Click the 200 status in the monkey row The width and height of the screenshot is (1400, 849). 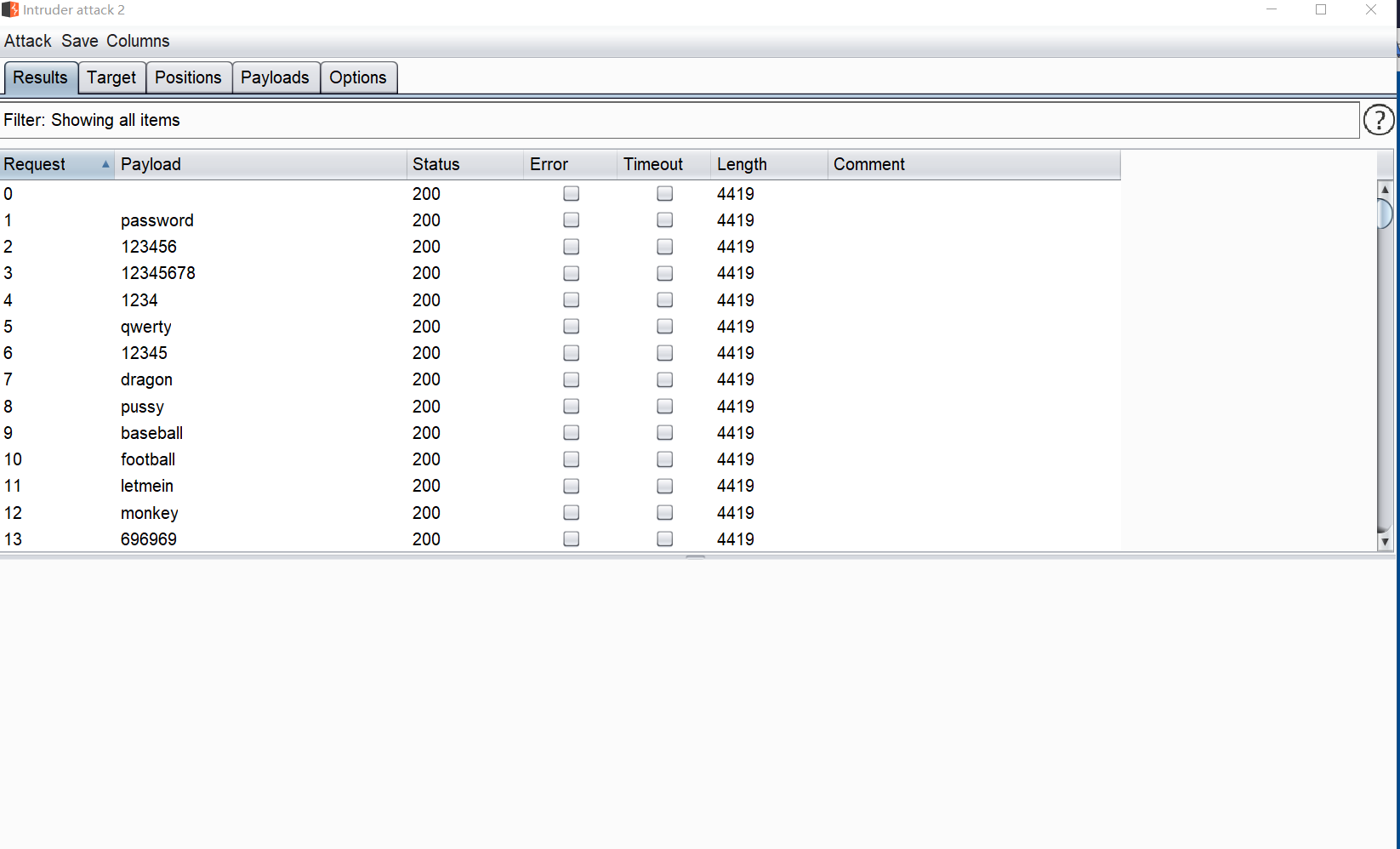tap(426, 513)
